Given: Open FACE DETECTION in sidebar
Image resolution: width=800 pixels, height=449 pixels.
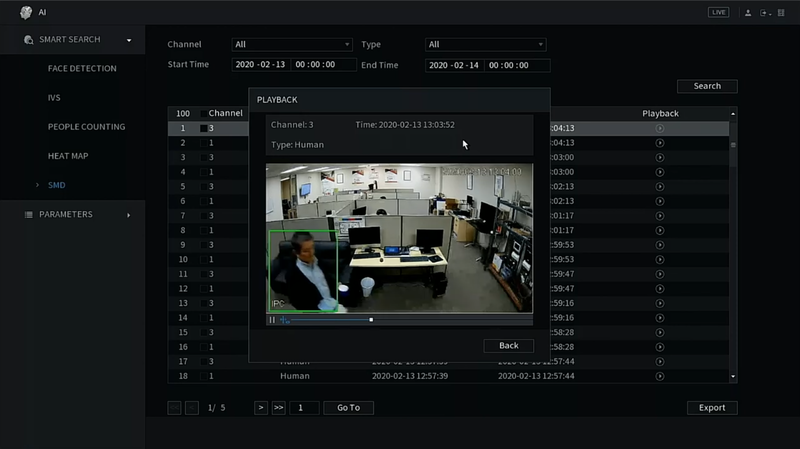Looking at the screenshot, I should pyautogui.click(x=82, y=69).
